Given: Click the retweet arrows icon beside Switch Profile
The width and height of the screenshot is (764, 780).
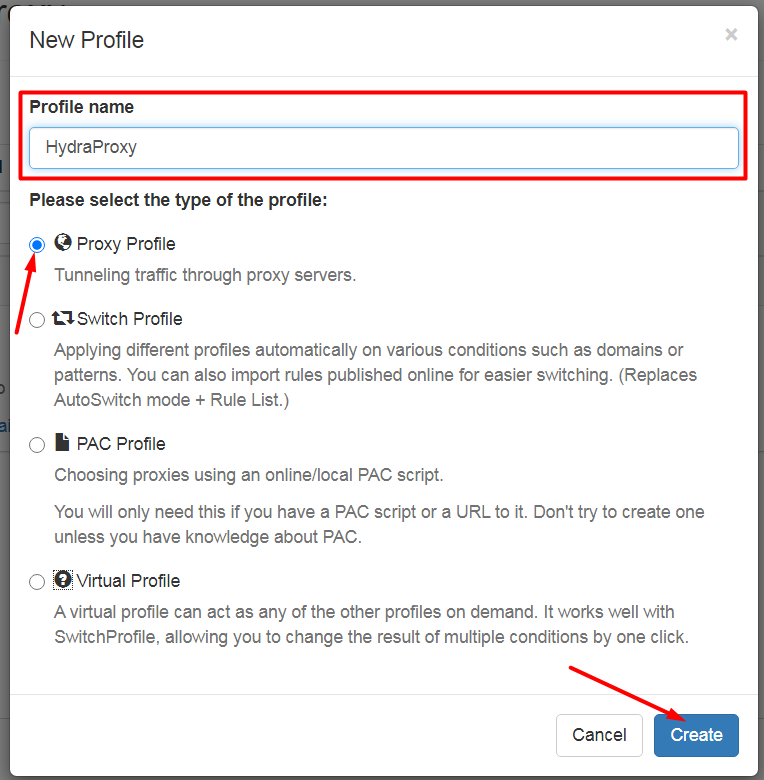Looking at the screenshot, I should (x=63, y=318).
